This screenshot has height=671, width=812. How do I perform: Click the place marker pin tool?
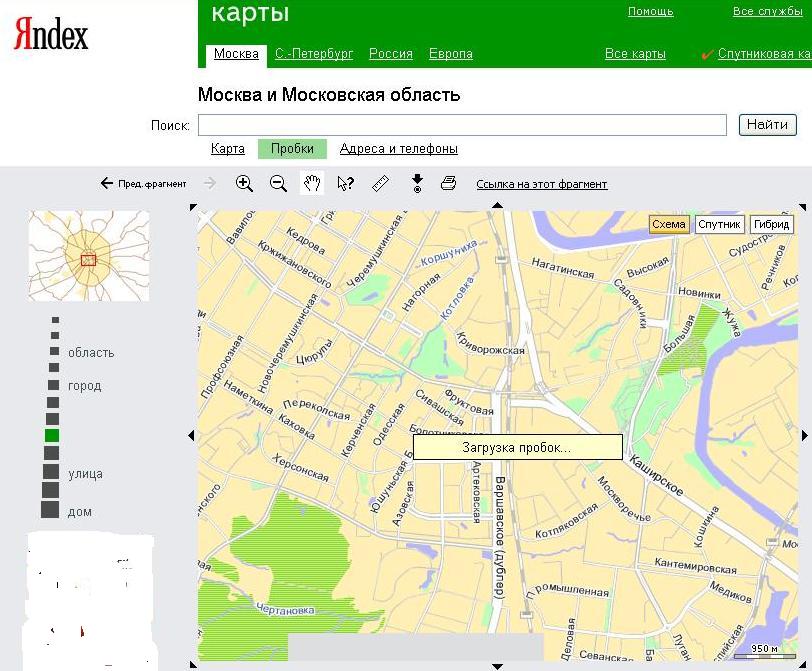click(x=417, y=183)
